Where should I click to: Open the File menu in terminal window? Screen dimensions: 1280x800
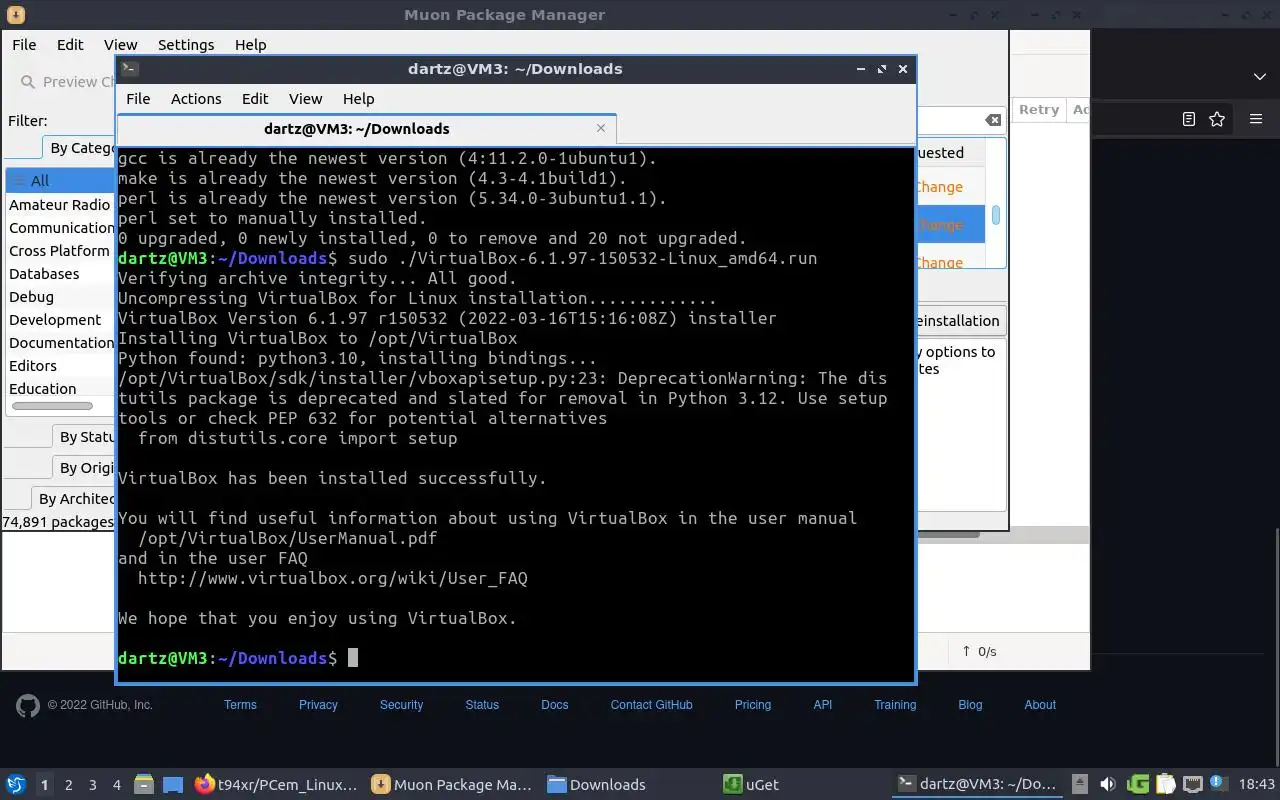[138, 98]
